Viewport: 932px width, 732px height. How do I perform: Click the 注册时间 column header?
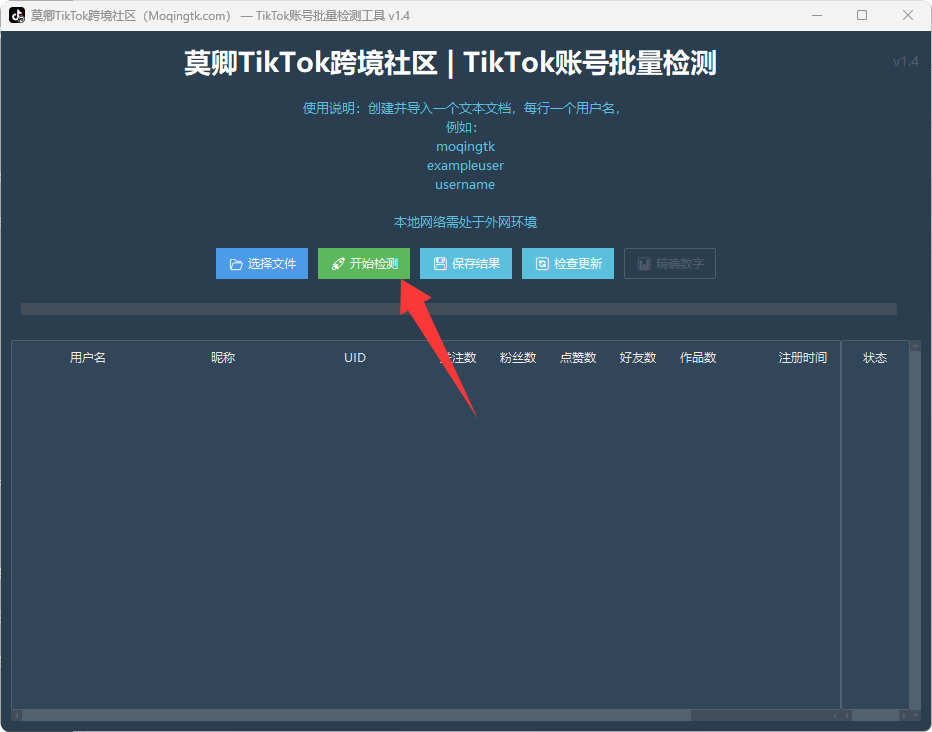[803, 357]
